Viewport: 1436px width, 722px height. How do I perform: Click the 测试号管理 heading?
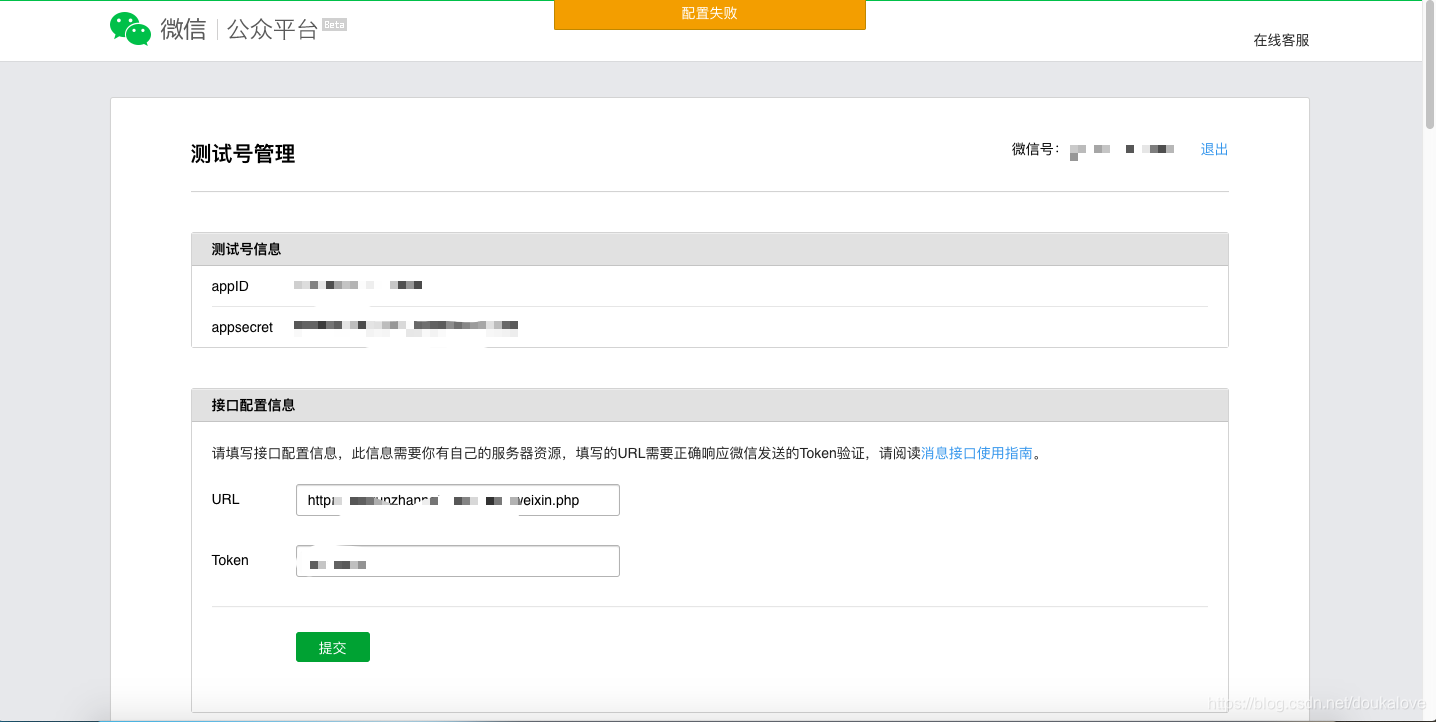pos(243,154)
